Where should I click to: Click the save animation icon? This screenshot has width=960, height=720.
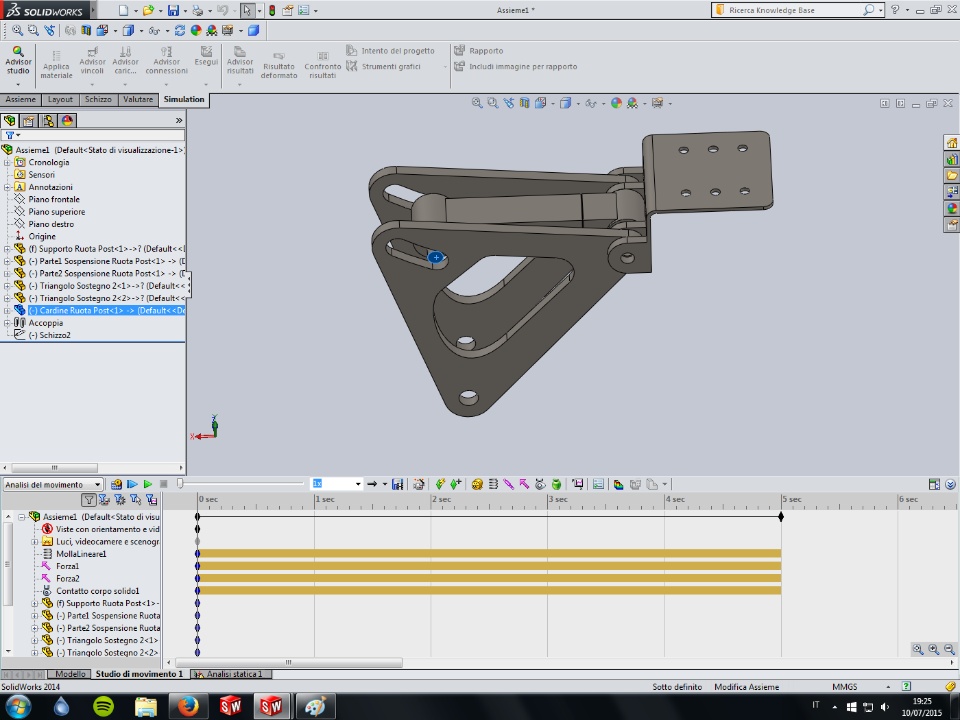pyautogui.click(x=398, y=484)
